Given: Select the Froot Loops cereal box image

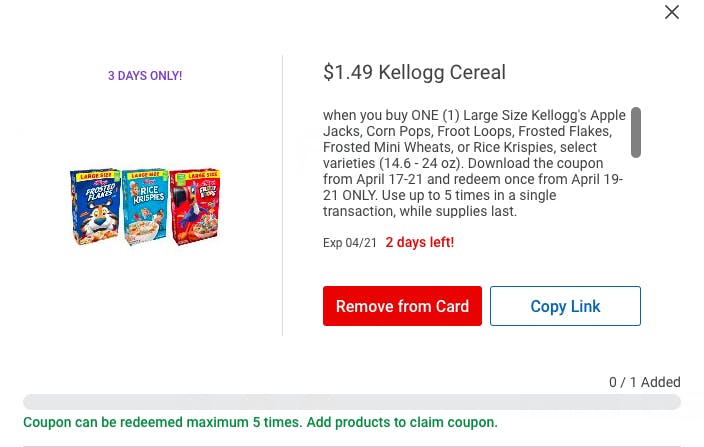Looking at the screenshot, I should 195,206.
